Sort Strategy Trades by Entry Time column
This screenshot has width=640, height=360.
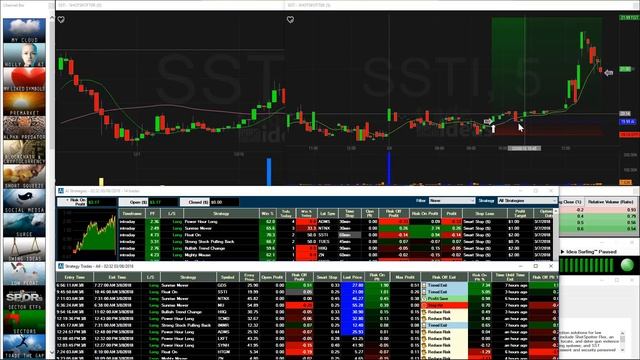click(75, 277)
